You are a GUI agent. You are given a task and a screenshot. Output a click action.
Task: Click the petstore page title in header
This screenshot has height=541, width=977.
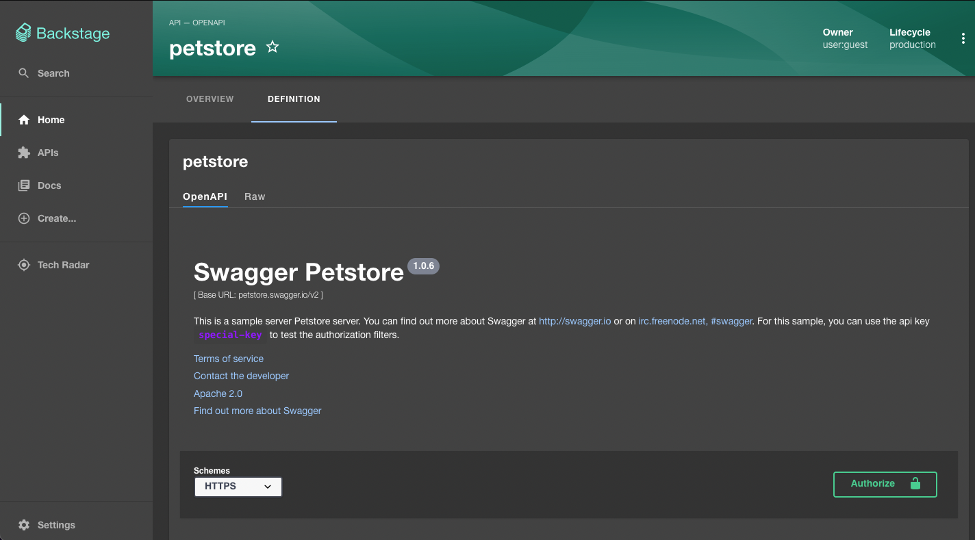[212, 49]
